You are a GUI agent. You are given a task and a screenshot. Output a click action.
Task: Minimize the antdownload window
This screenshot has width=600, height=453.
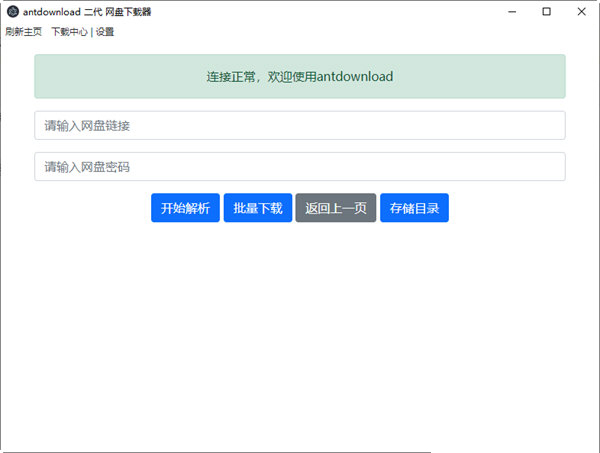click(x=512, y=12)
